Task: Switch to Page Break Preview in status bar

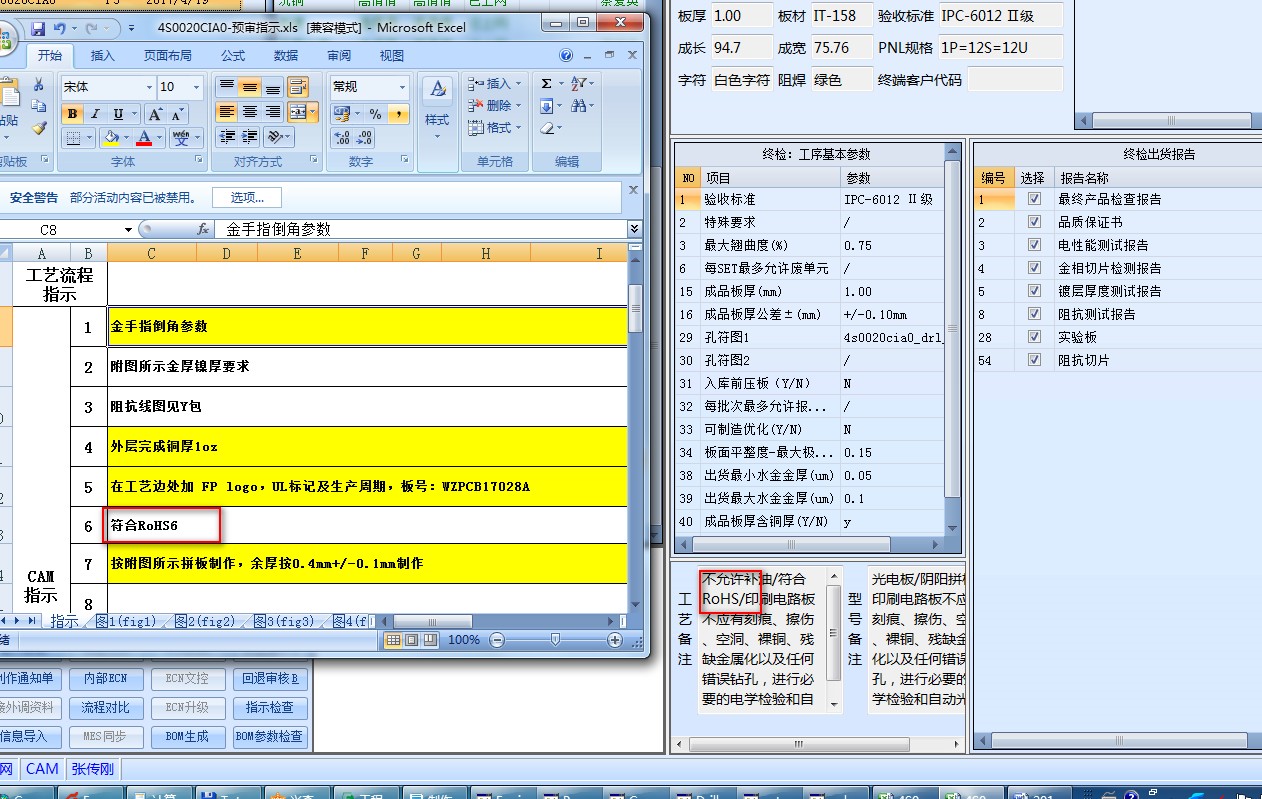Action: [x=430, y=640]
